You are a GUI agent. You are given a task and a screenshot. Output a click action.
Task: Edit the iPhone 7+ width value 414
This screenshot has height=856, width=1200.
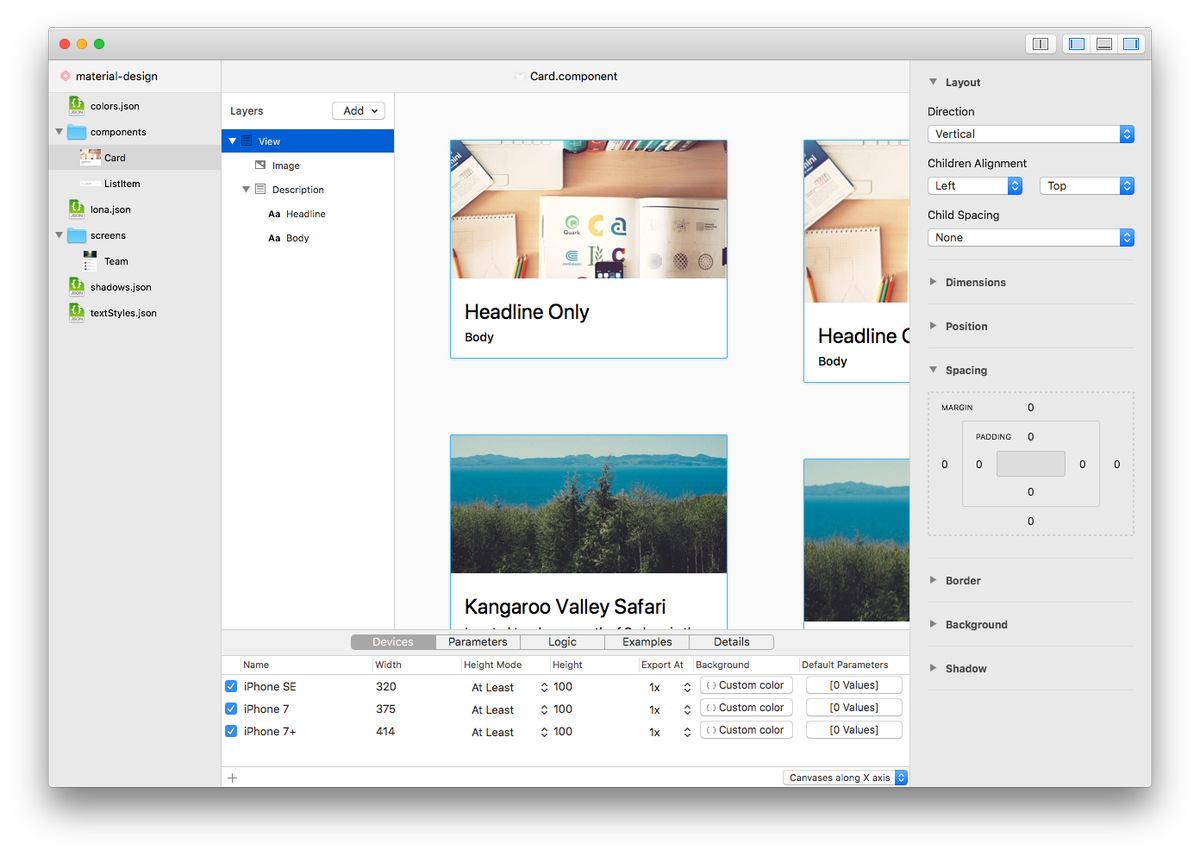point(385,731)
